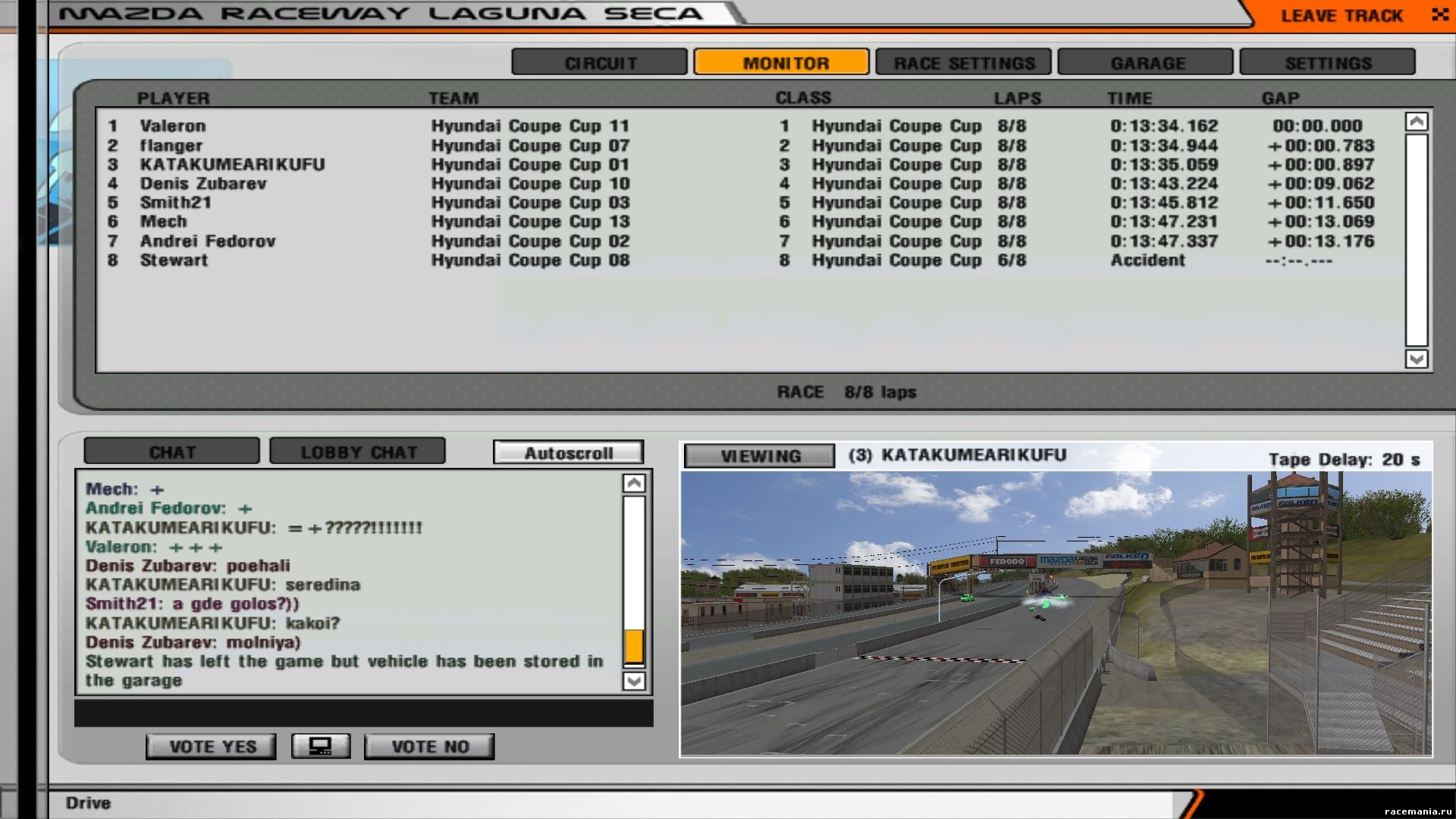Click the CLASS column header
Viewport: 1456px width, 819px height.
tap(803, 98)
